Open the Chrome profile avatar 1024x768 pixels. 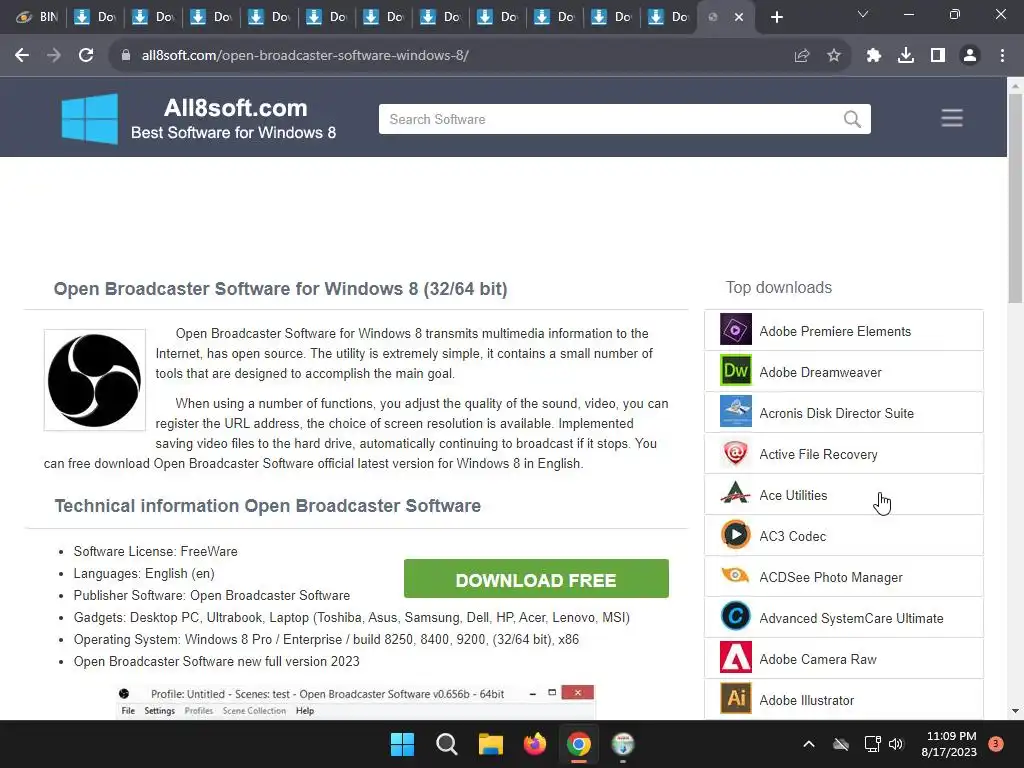tap(970, 56)
